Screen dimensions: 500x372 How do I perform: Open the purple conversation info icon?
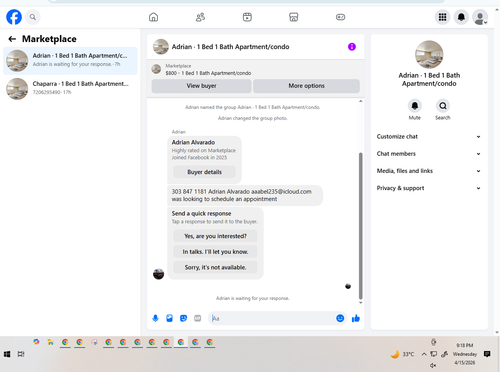tap(352, 47)
